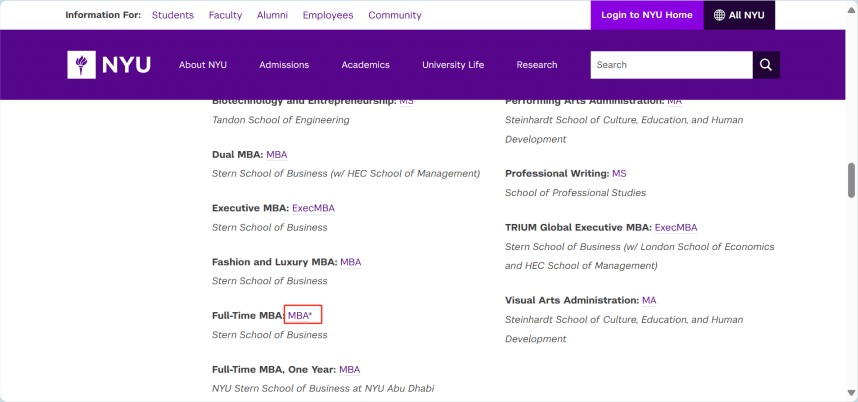Open the Alumni information link

pos(272,15)
